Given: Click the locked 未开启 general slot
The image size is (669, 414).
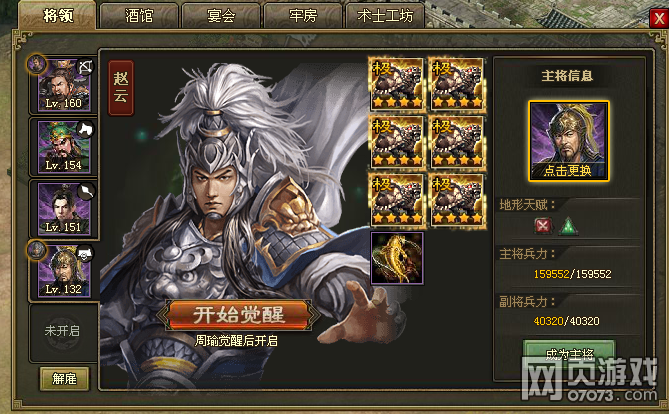Looking at the screenshot, I should pyautogui.click(x=63, y=331).
